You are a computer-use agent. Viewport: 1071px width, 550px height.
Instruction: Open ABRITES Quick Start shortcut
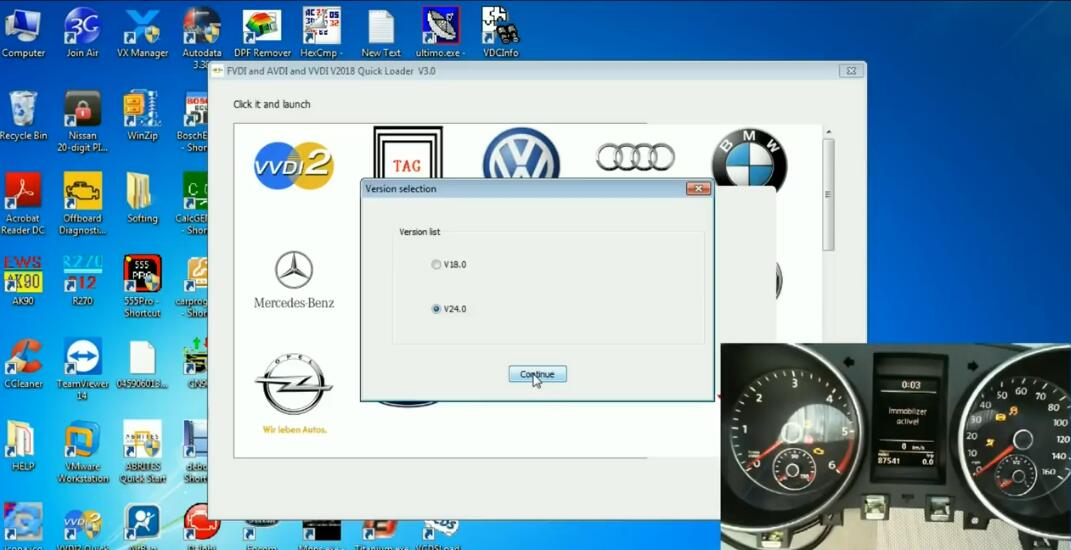pos(142,452)
